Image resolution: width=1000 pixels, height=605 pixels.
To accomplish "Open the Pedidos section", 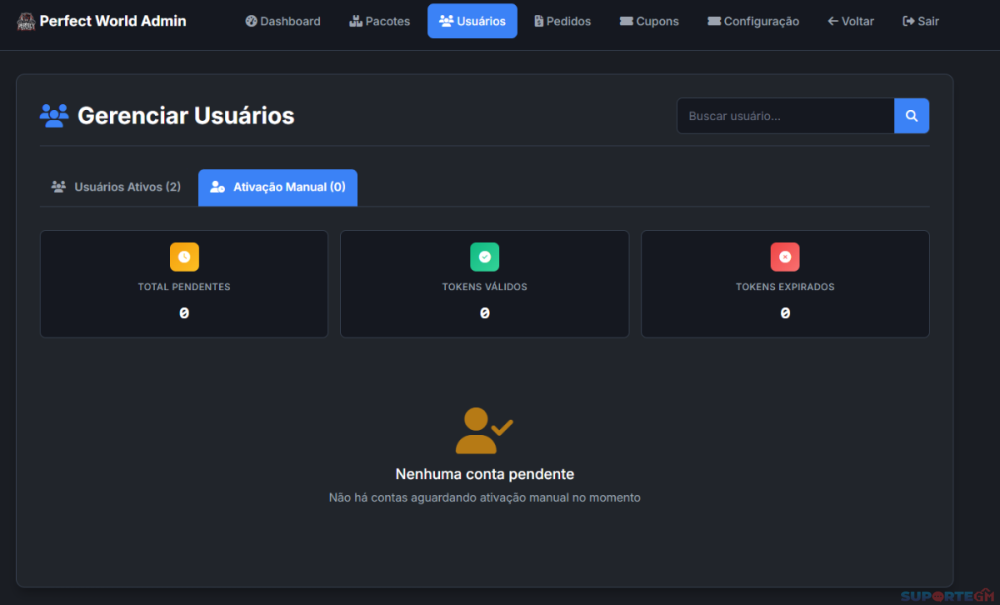I will [x=562, y=21].
